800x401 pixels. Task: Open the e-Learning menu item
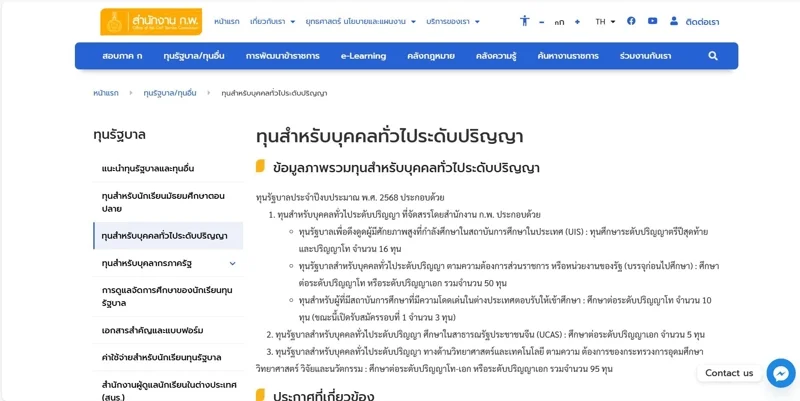[363, 56]
